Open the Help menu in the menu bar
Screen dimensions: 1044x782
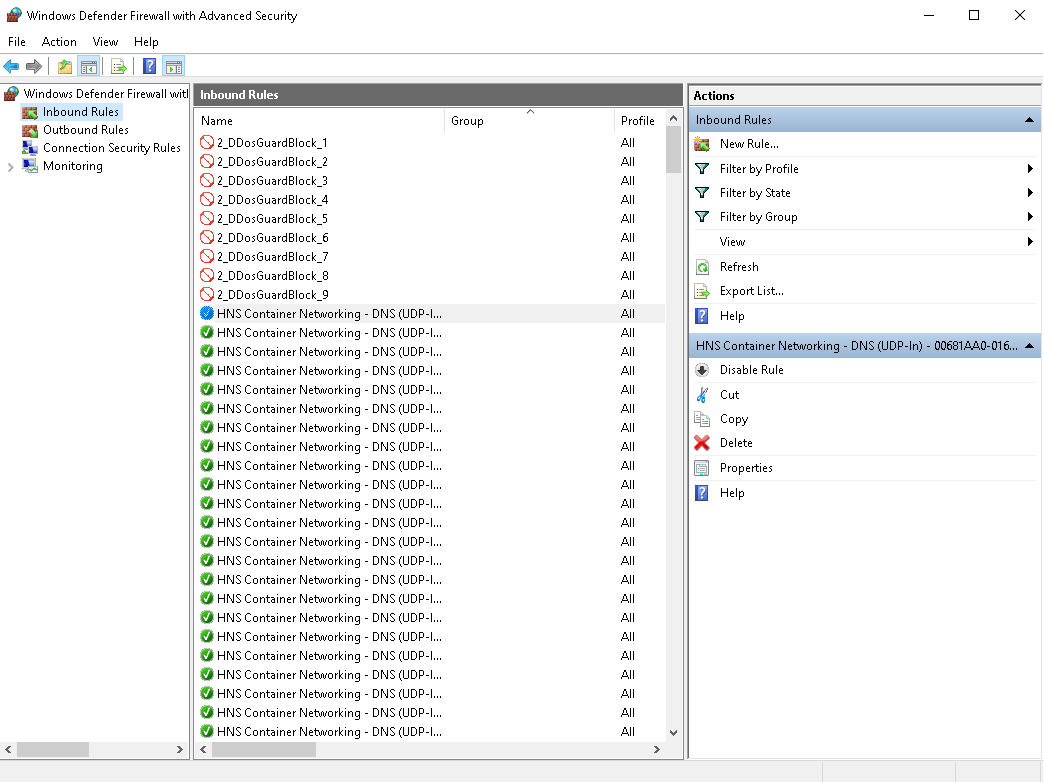[x=146, y=42]
